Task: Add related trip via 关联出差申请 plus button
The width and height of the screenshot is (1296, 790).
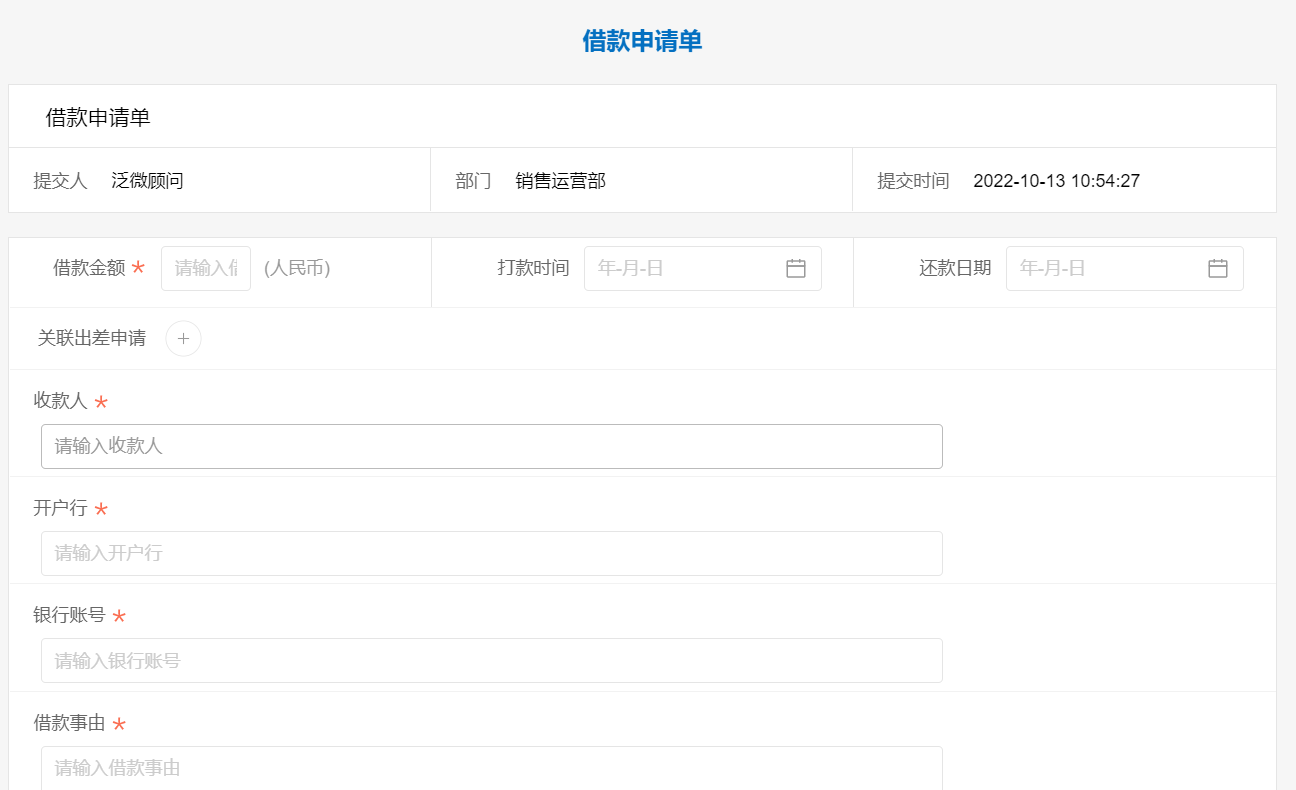Action: click(183, 338)
